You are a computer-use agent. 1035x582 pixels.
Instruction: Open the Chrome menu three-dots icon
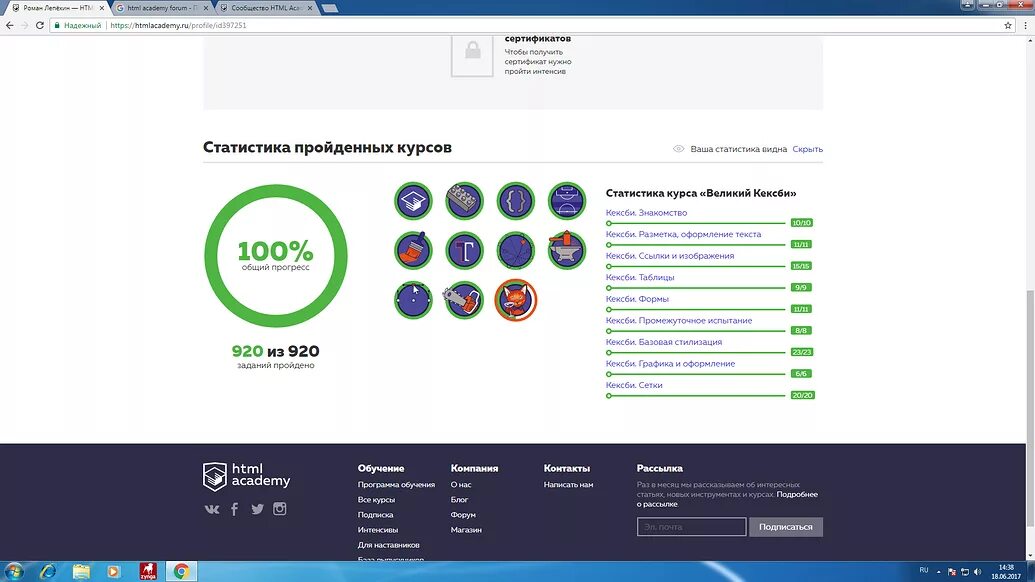(1025, 25)
